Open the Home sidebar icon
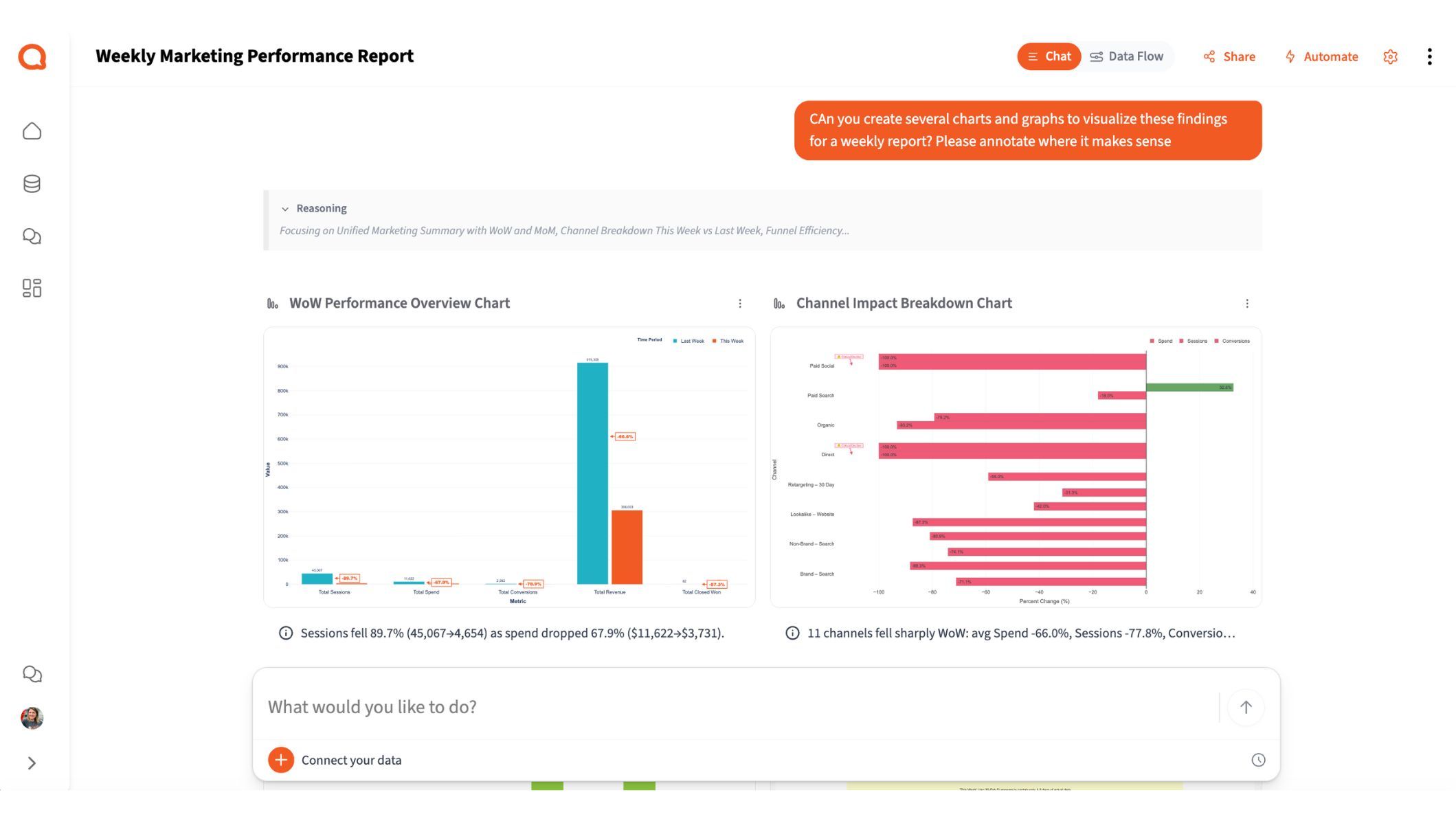Image resolution: width=1456 pixels, height=821 pixels. coord(32,131)
